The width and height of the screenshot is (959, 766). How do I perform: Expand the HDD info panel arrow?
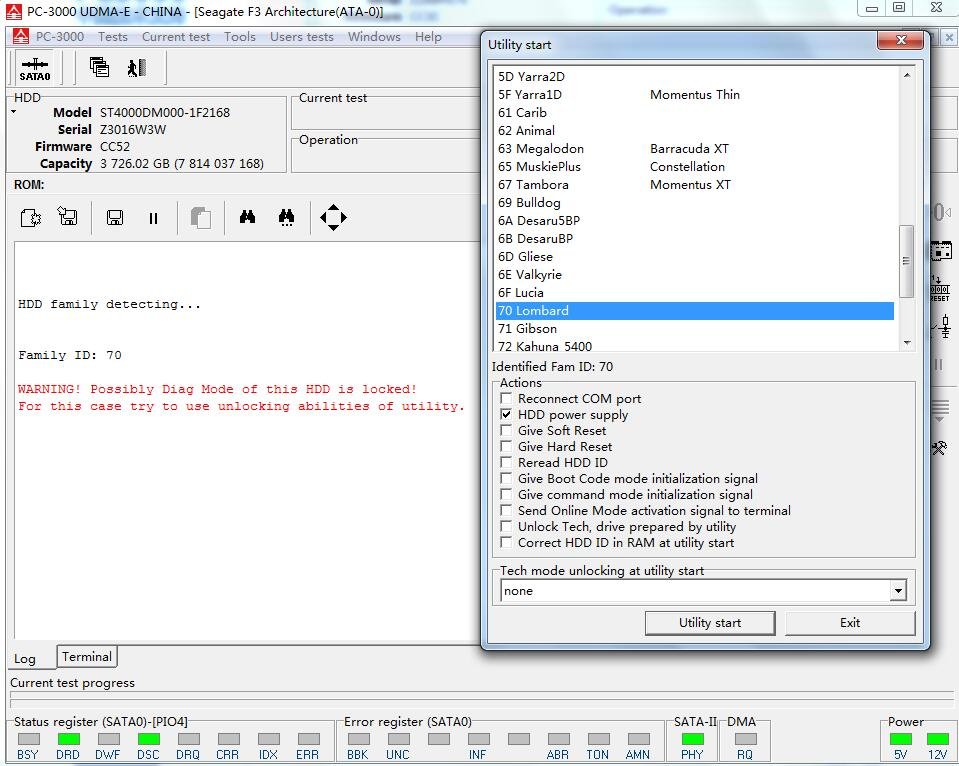point(14,112)
